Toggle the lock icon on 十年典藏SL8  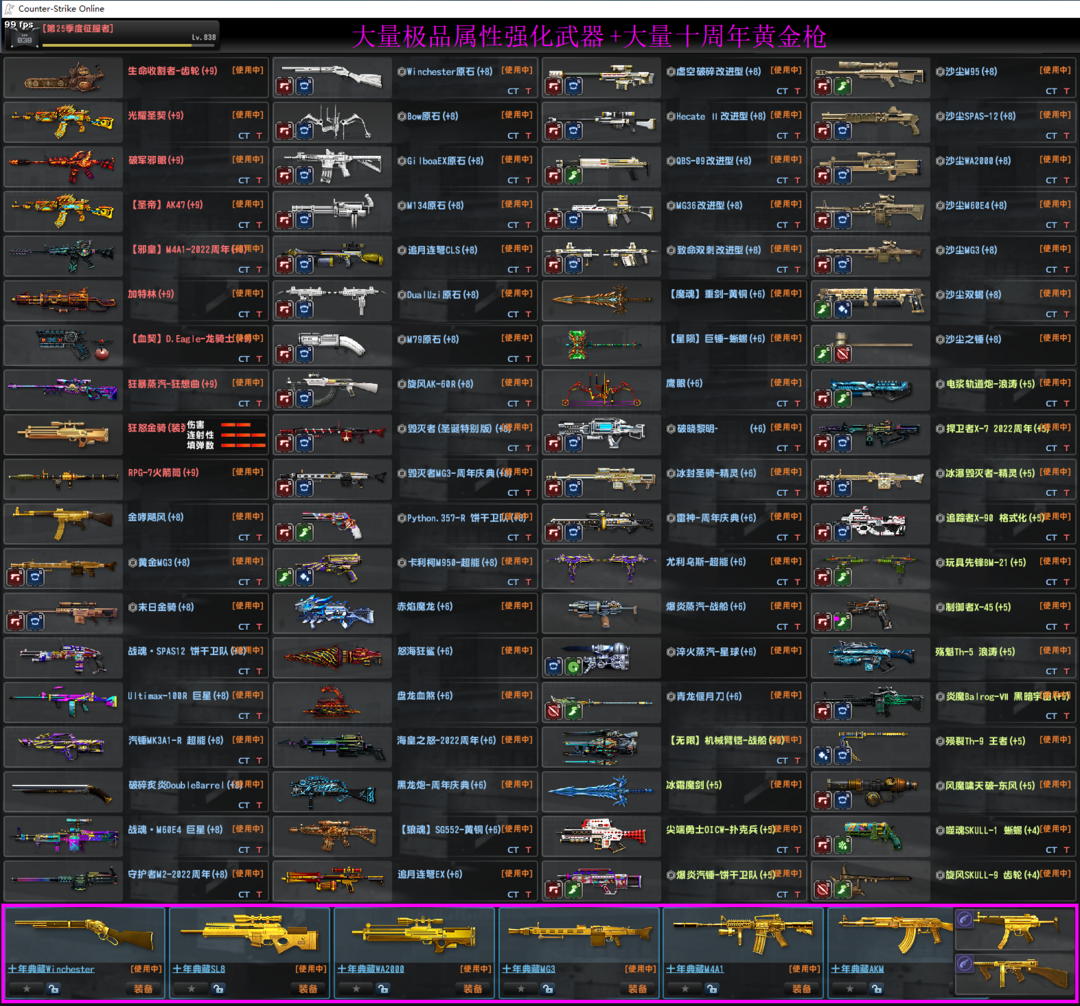tap(218, 989)
